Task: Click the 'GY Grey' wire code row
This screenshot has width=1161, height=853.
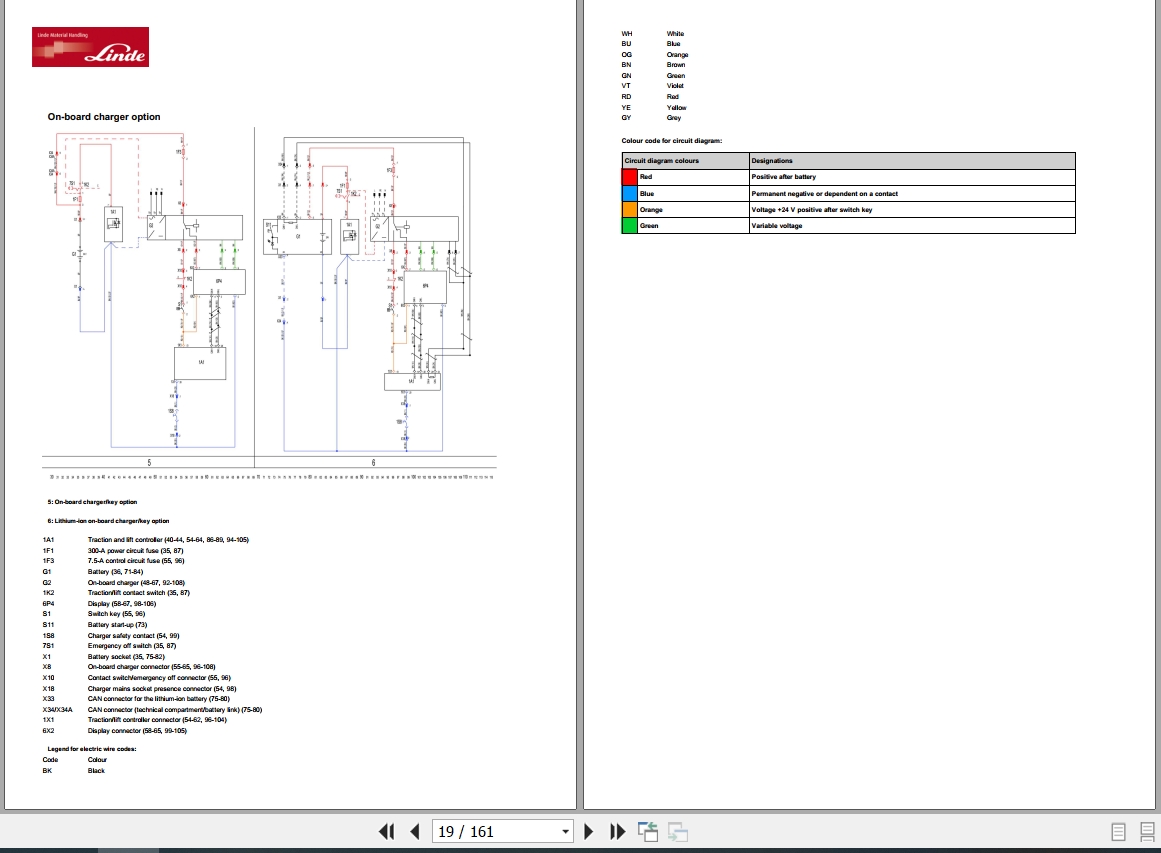Action: [x=652, y=118]
